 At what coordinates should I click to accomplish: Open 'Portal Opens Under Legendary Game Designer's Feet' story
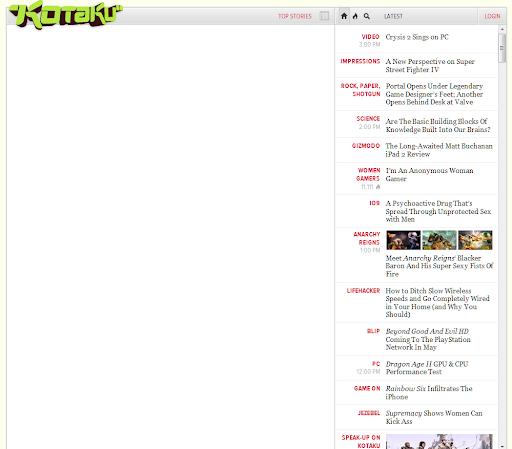tap(434, 94)
